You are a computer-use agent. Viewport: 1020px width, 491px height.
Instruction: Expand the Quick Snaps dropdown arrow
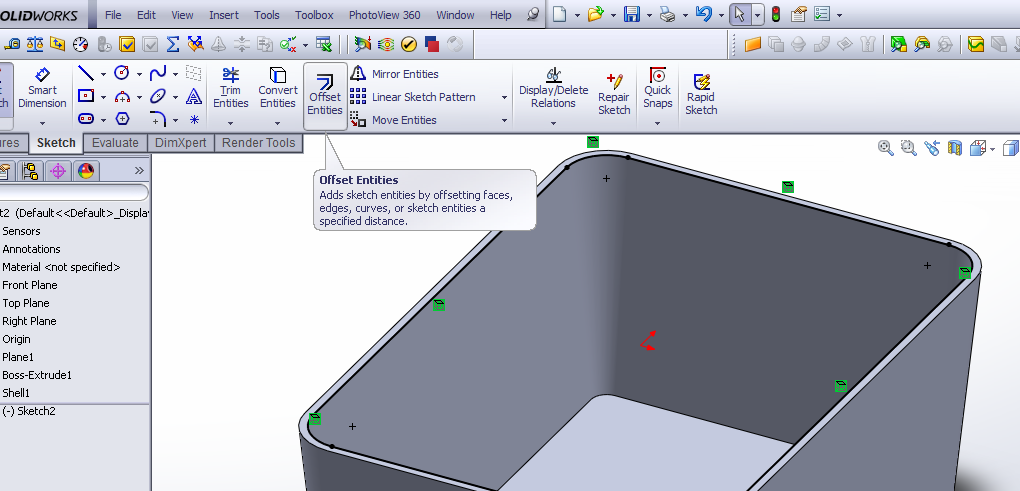coord(658,122)
